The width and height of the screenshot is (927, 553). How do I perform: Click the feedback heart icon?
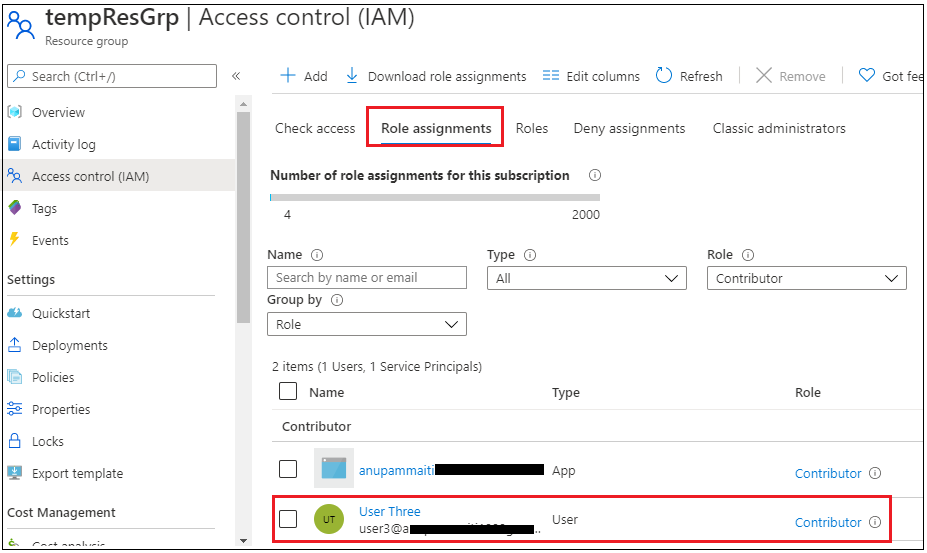[866, 76]
